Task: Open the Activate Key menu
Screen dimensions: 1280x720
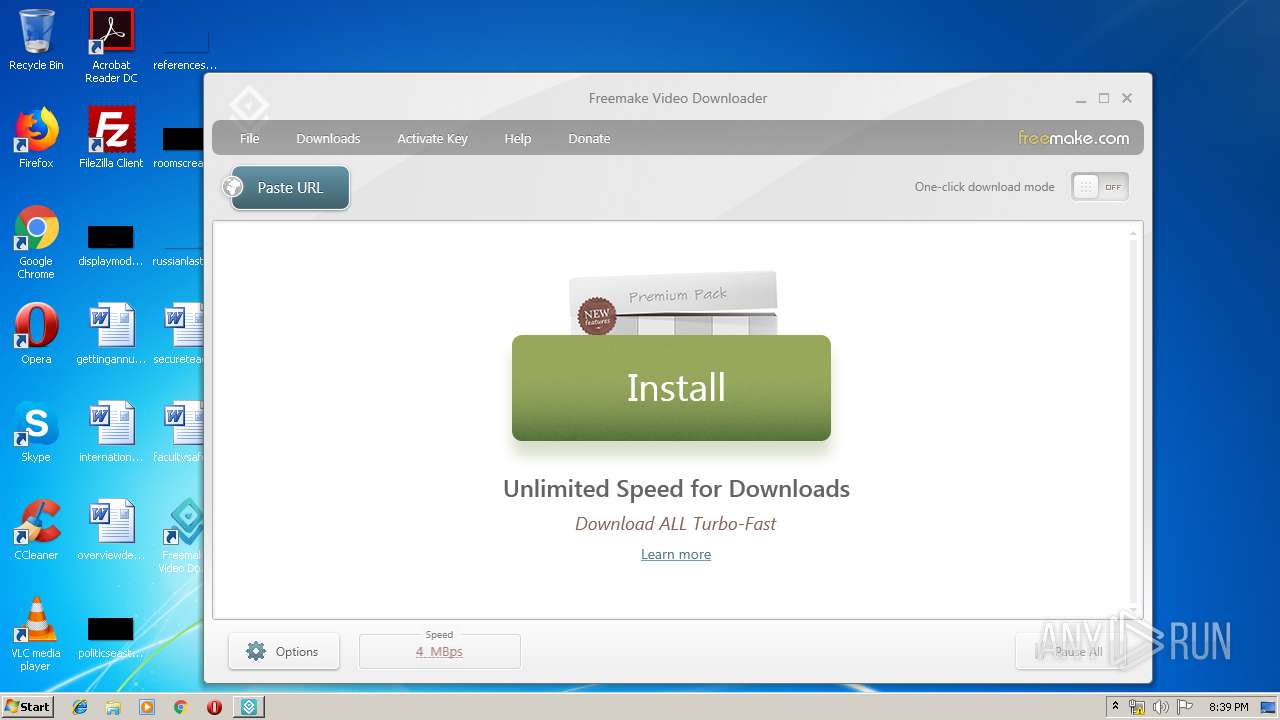Action: coord(432,138)
